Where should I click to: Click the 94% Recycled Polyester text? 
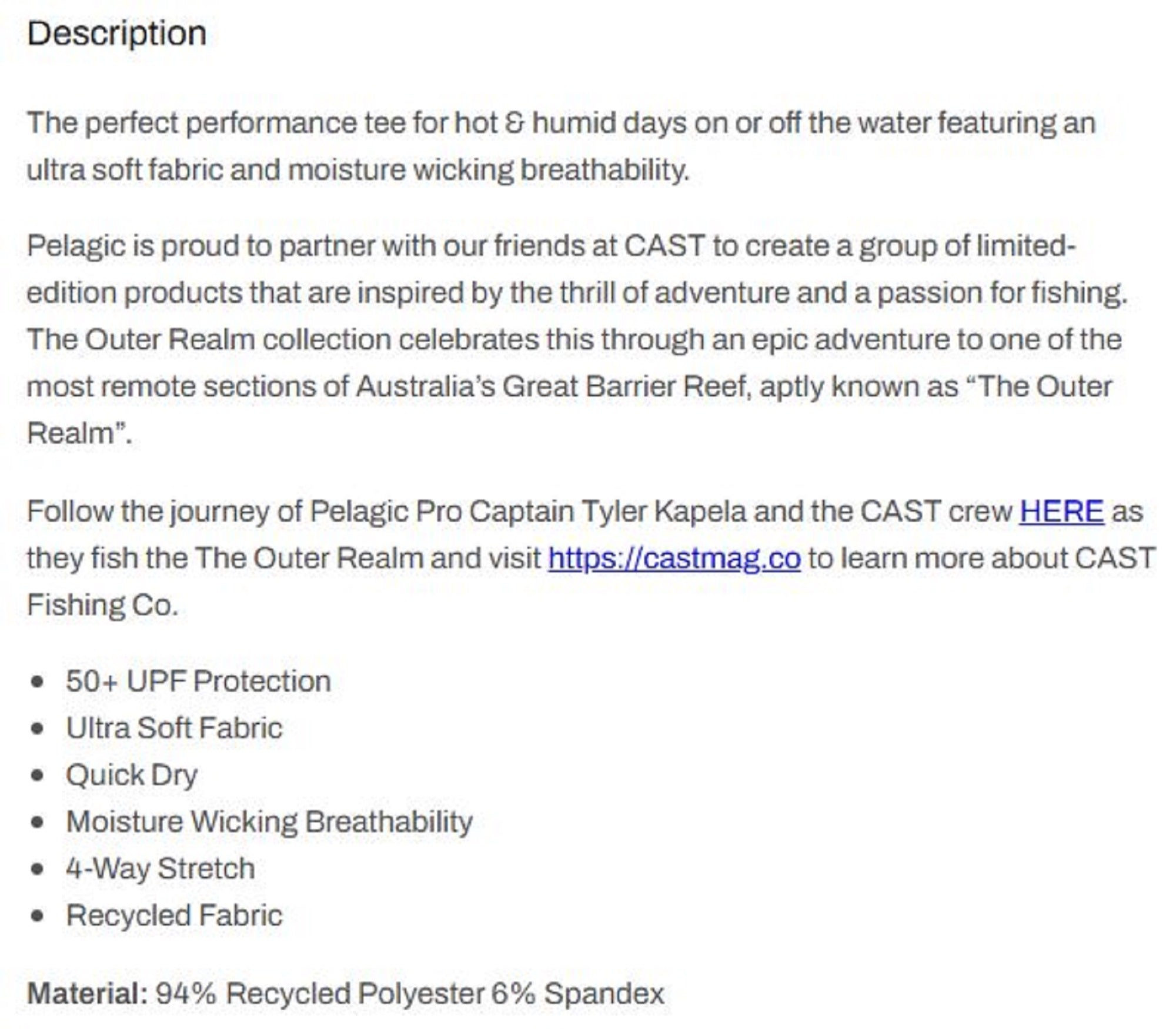click(320, 994)
